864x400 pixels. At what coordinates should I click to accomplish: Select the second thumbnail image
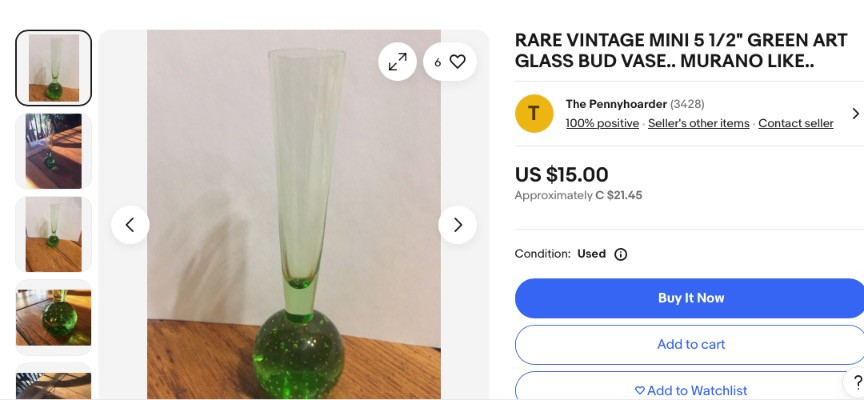pyautogui.click(x=54, y=151)
